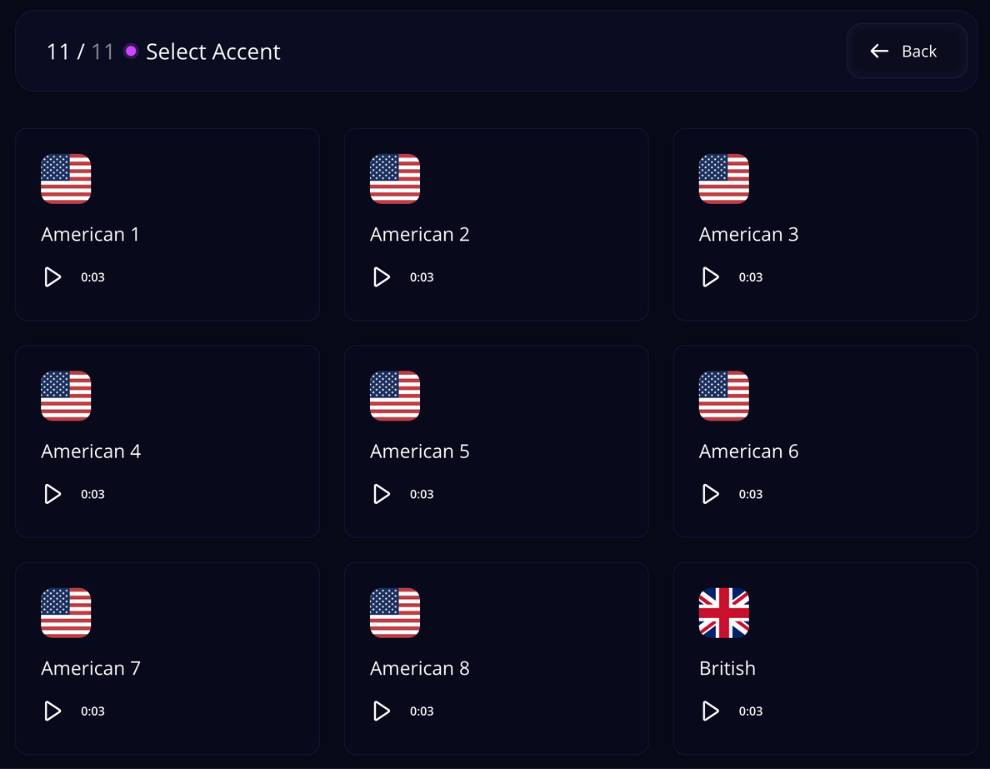Image resolution: width=990 pixels, height=769 pixels.
Task: Play the American 1 voice preview
Action: (53, 277)
